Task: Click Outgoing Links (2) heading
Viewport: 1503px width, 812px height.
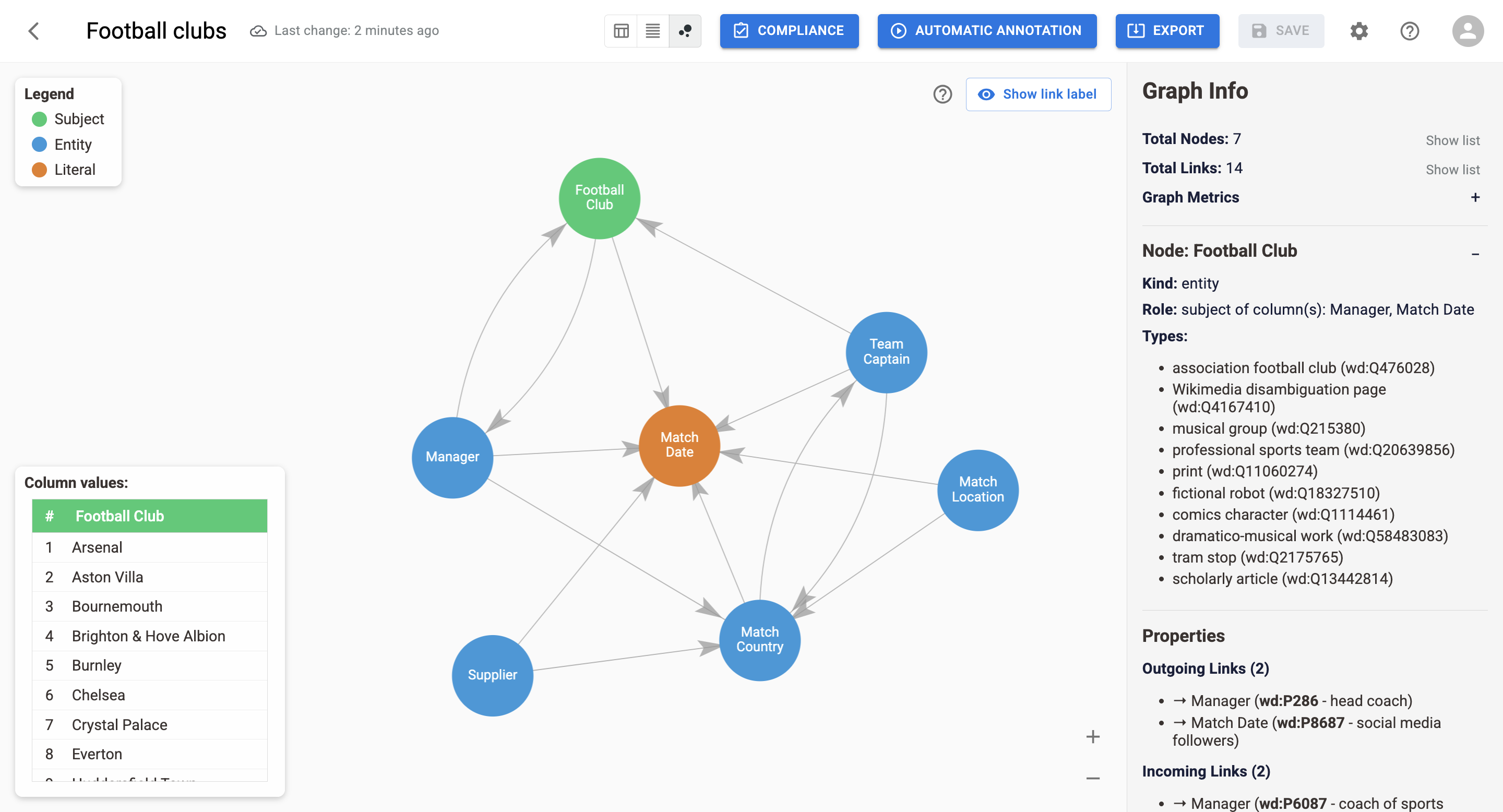Action: click(1206, 668)
